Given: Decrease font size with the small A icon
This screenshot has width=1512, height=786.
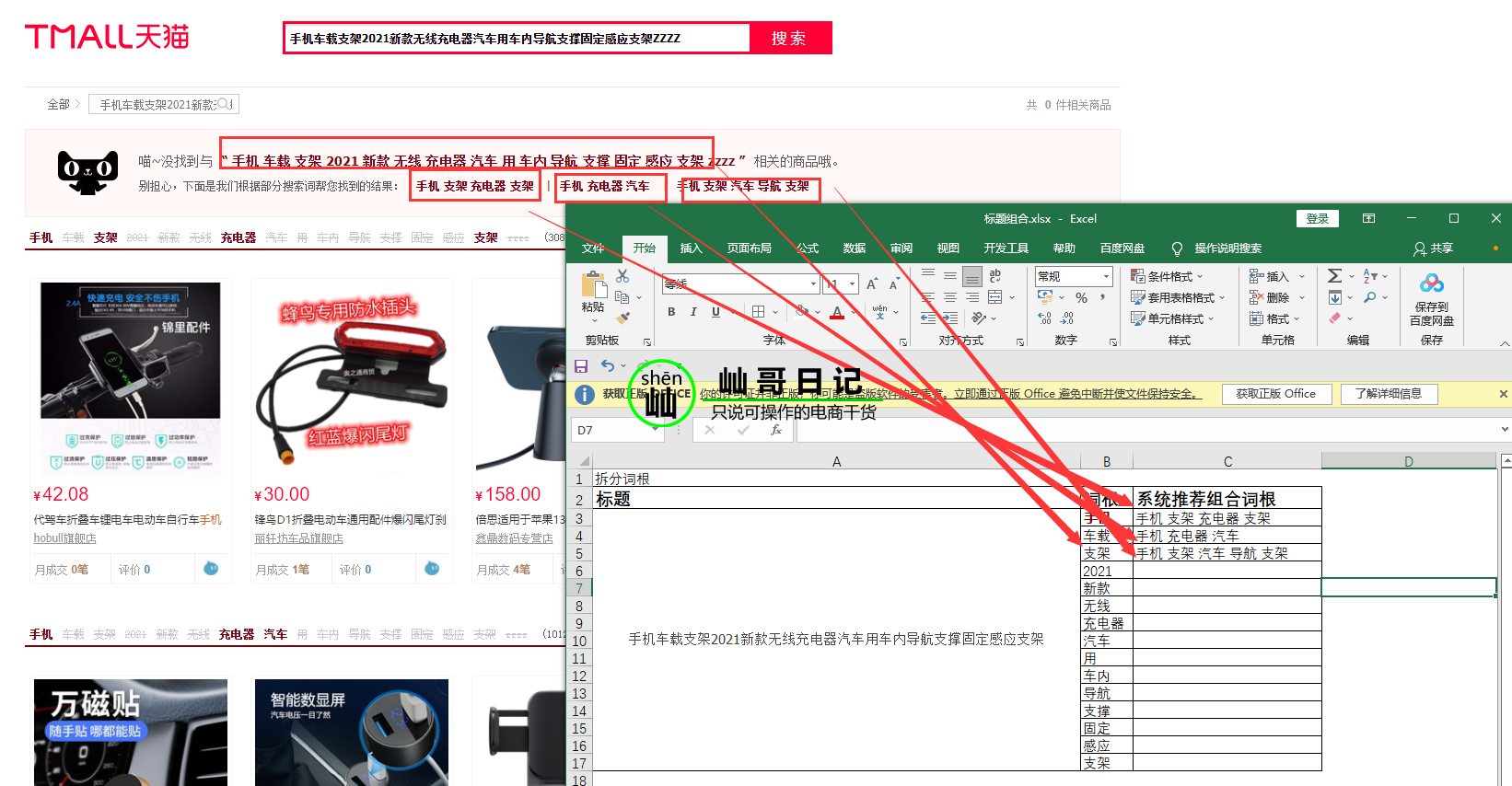Looking at the screenshot, I should [893, 283].
